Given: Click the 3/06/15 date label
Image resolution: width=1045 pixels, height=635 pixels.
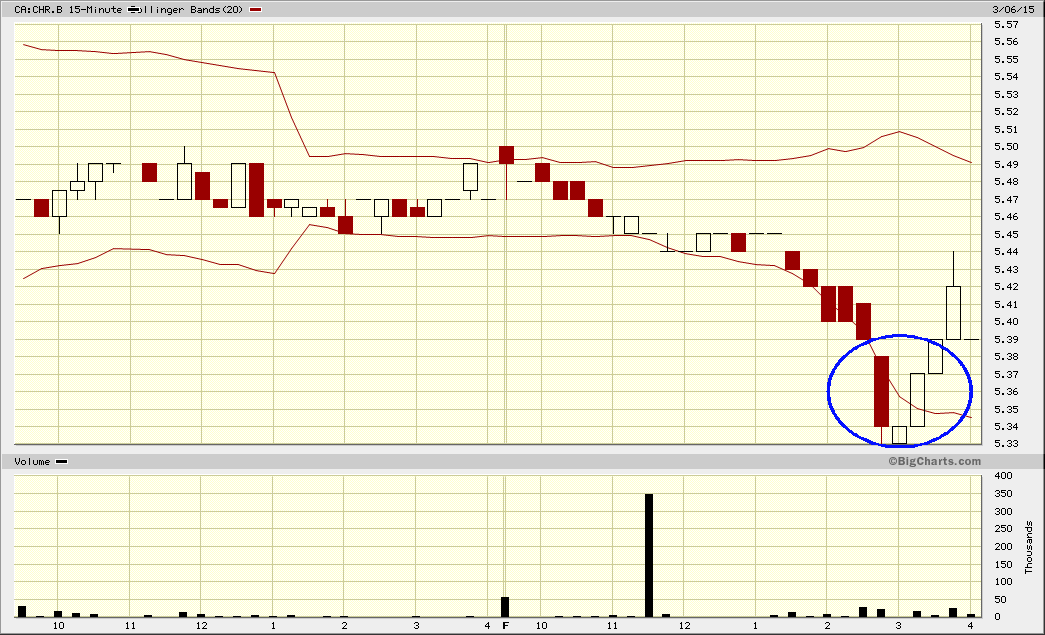Looking at the screenshot, I should tap(1014, 9).
